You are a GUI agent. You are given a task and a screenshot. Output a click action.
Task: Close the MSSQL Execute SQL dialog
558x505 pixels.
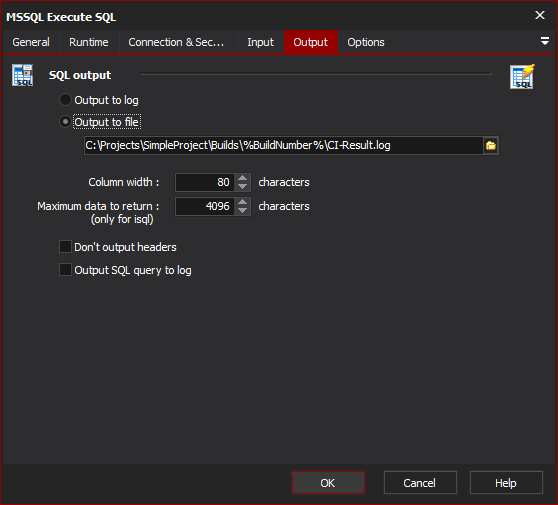540,15
